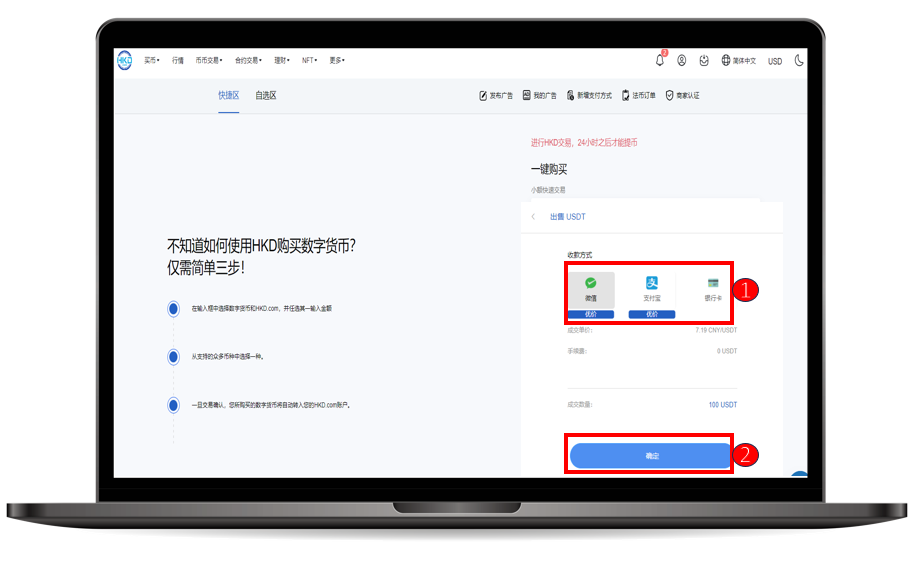Click the globe language icon
918x562 pixels.
[726, 60]
